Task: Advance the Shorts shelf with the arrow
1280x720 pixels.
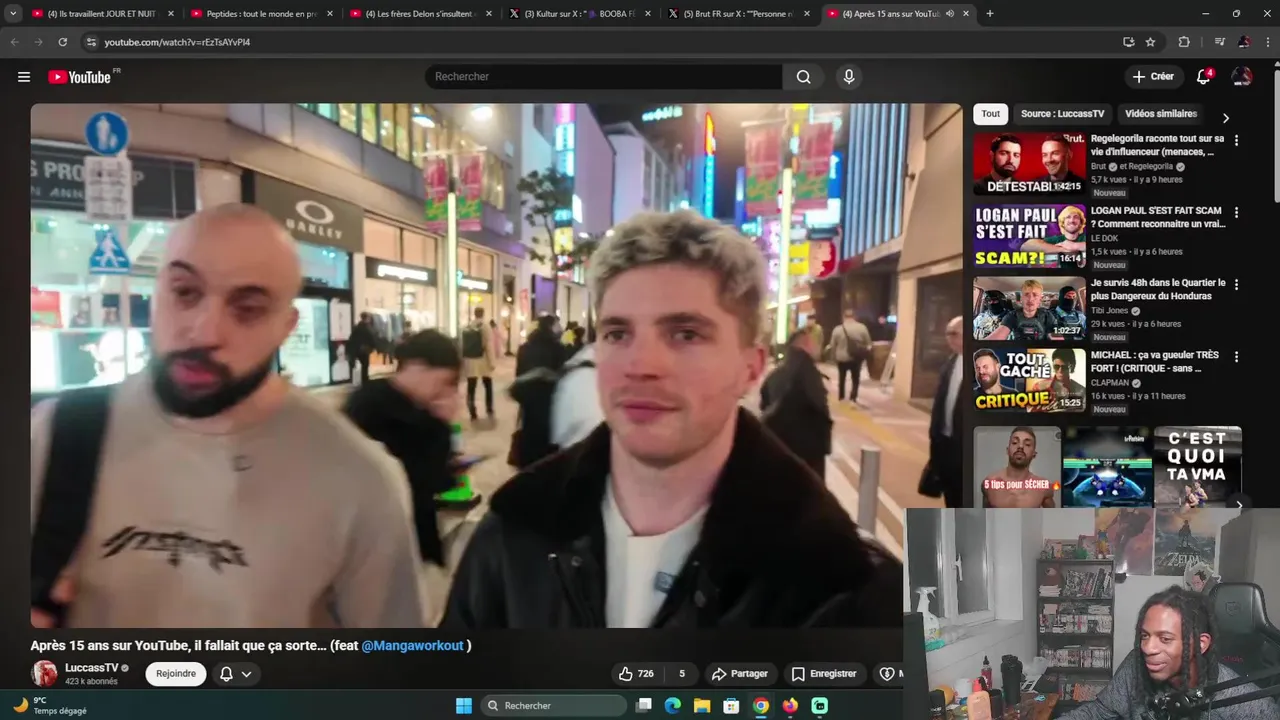Action: click(x=1239, y=505)
